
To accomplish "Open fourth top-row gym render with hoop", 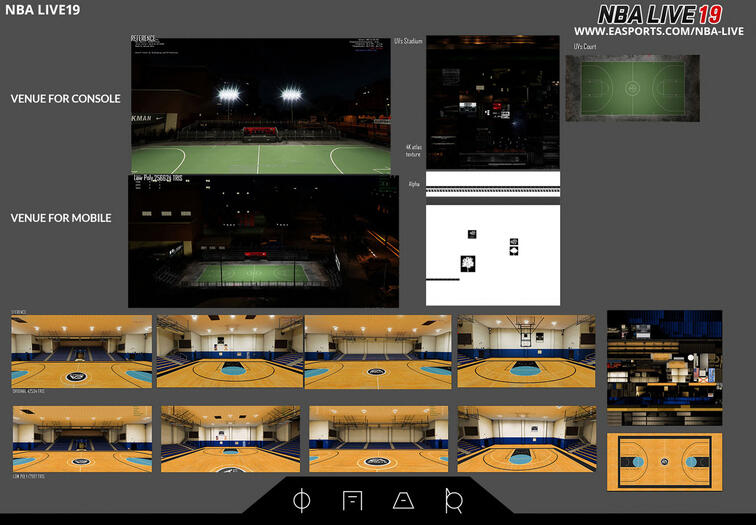I will tap(526, 351).
